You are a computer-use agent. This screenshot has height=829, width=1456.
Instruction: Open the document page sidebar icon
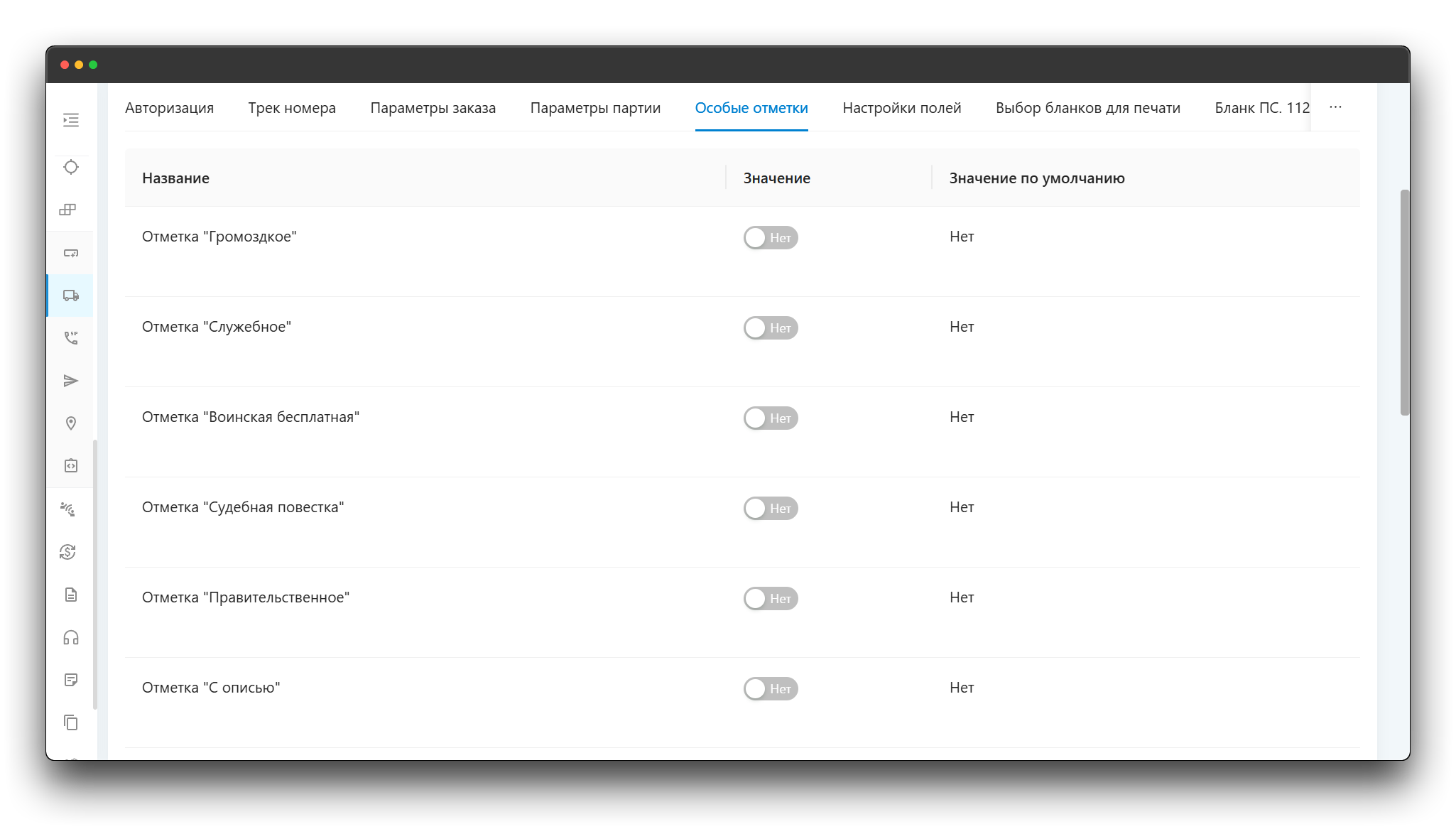point(71,595)
